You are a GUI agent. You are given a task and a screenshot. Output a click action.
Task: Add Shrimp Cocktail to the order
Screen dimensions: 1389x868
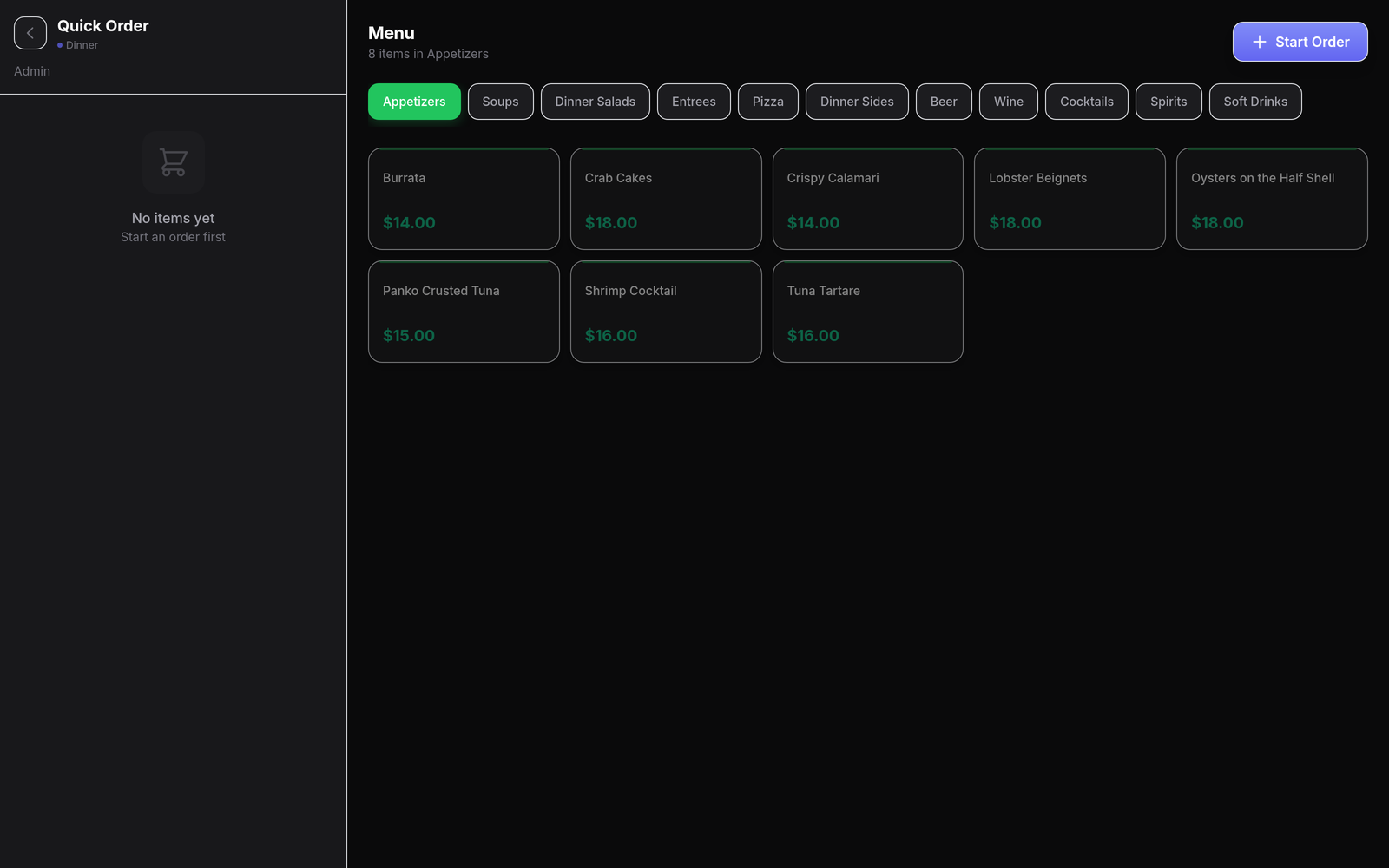coord(666,312)
